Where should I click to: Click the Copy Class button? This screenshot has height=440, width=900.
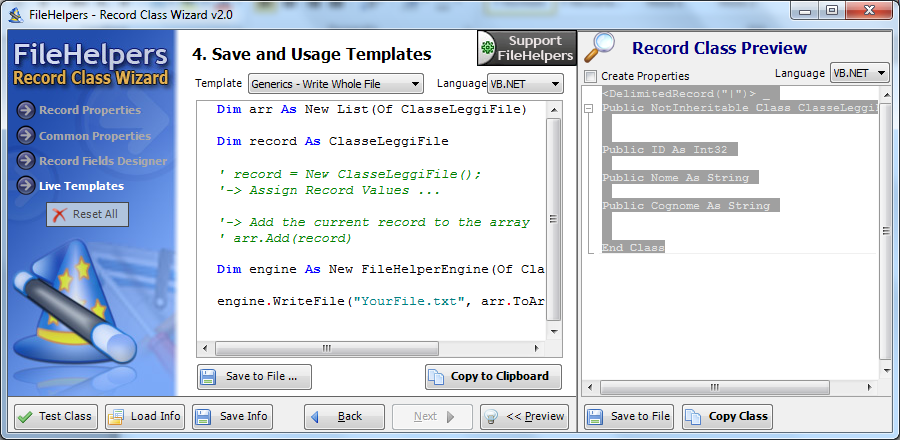[727, 416]
